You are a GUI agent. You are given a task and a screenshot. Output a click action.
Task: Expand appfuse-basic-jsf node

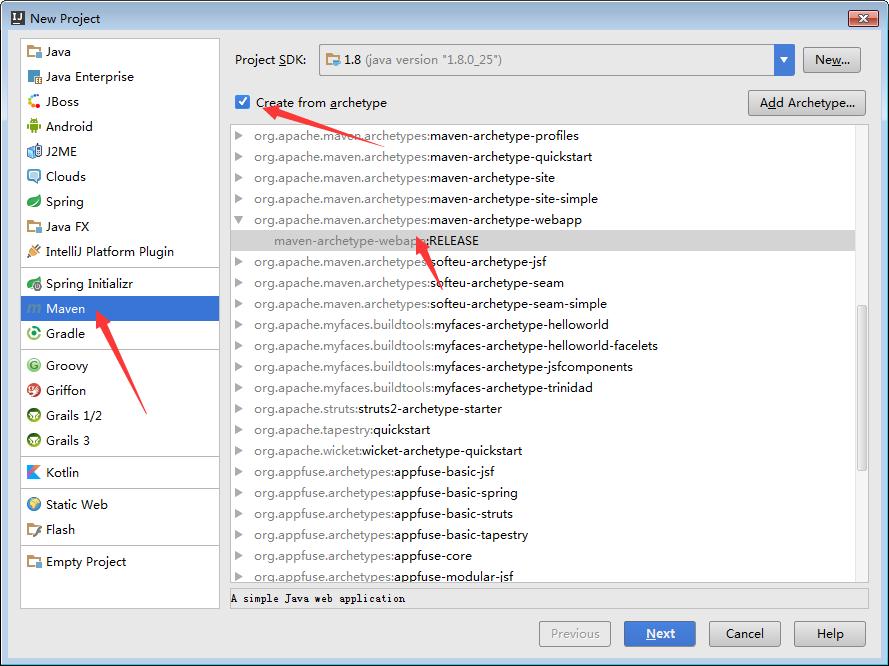[x=239, y=471]
